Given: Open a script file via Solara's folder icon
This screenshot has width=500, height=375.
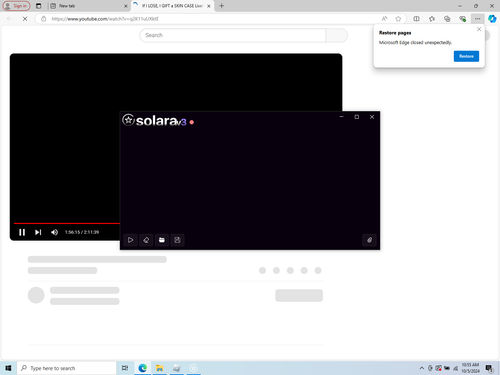Looking at the screenshot, I should pyautogui.click(x=162, y=240).
